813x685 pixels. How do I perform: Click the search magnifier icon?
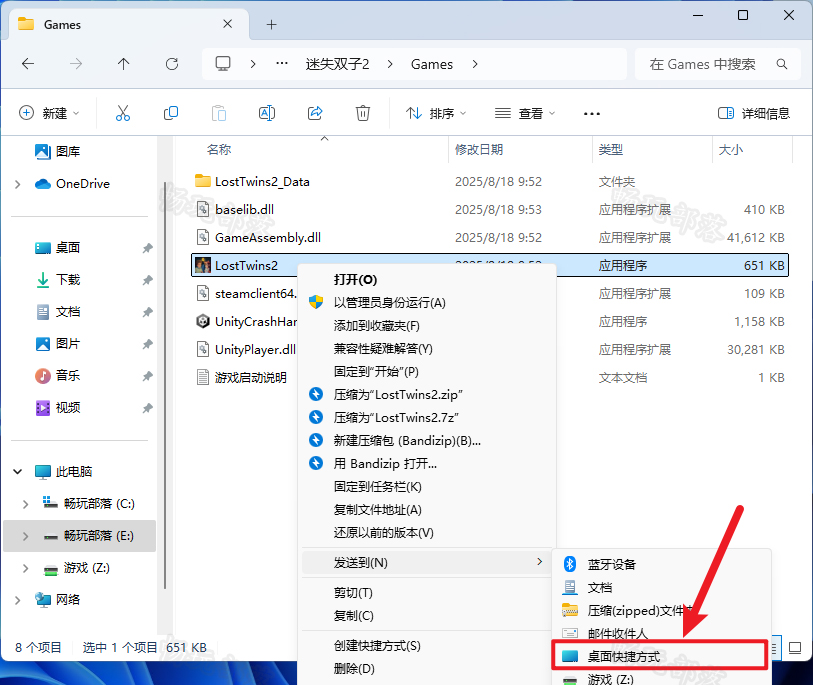(782, 64)
